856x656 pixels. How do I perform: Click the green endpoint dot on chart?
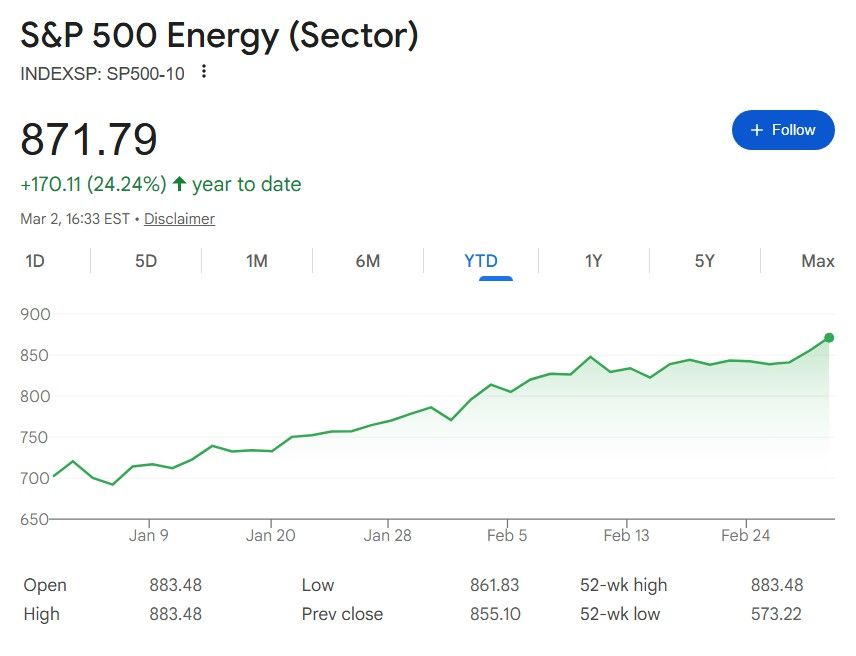click(829, 338)
